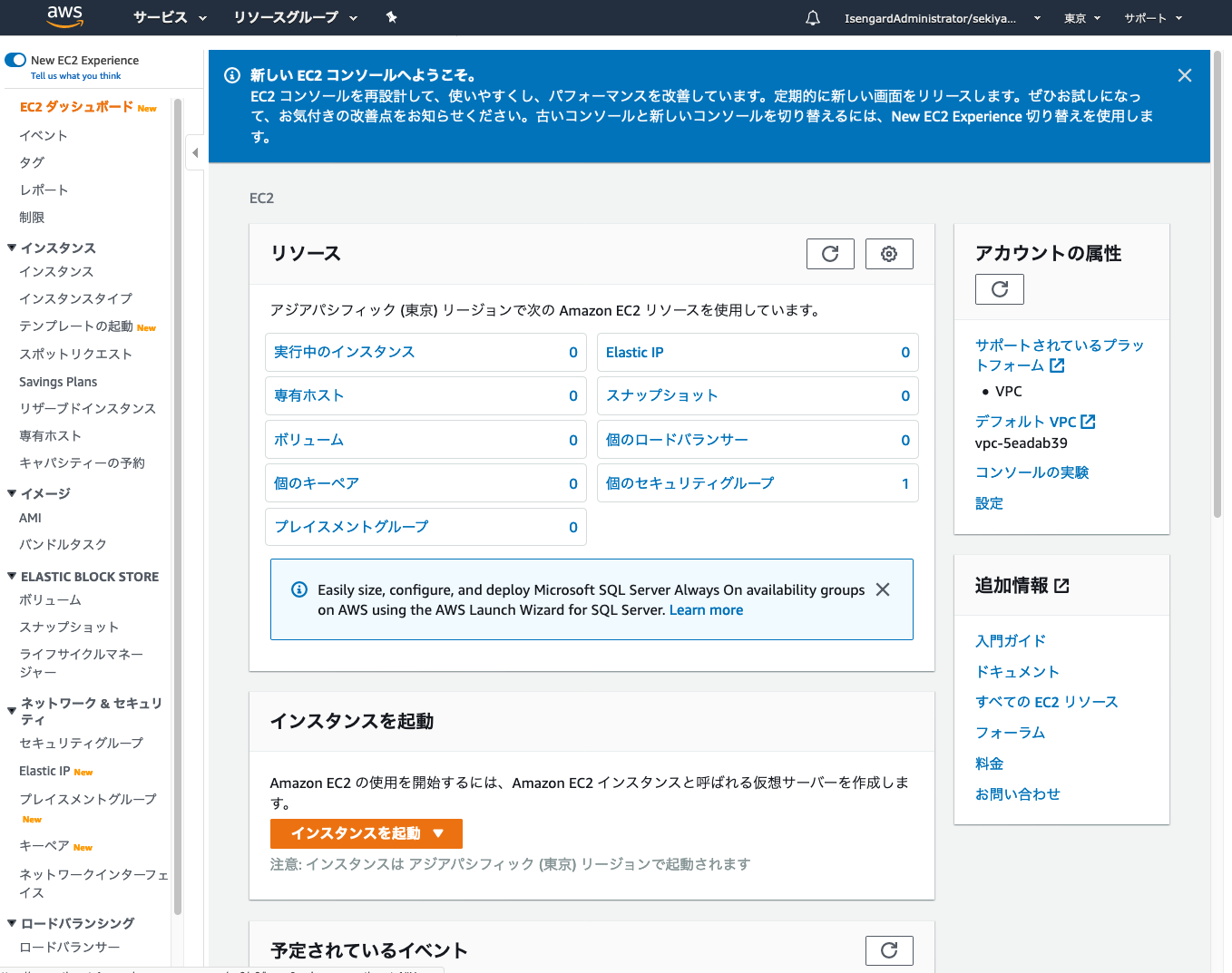1232x973 pixels.
Task: Open ドキュメント link
Action: (1017, 672)
